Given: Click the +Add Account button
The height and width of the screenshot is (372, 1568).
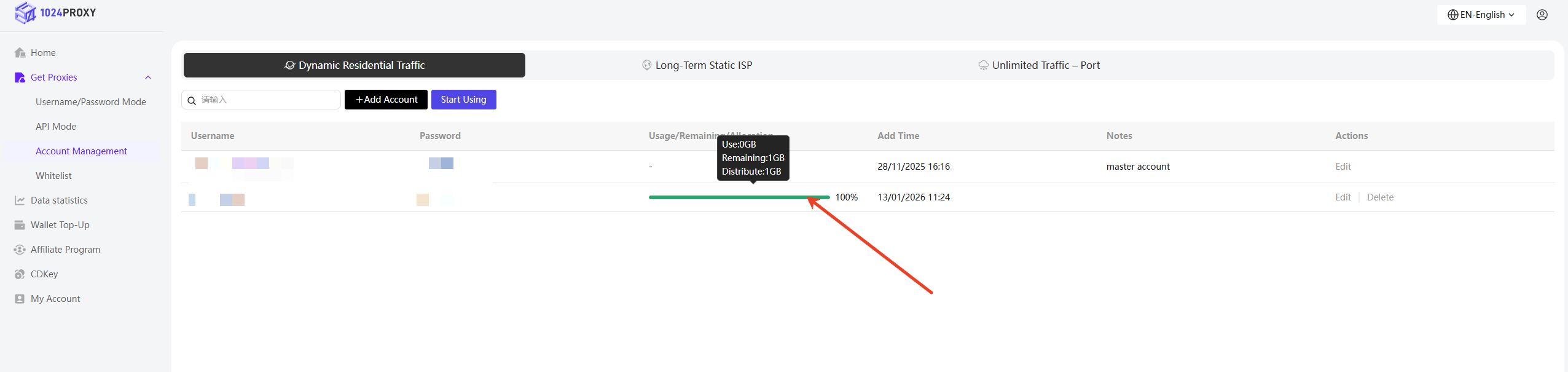Looking at the screenshot, I should tap(386, 100).
